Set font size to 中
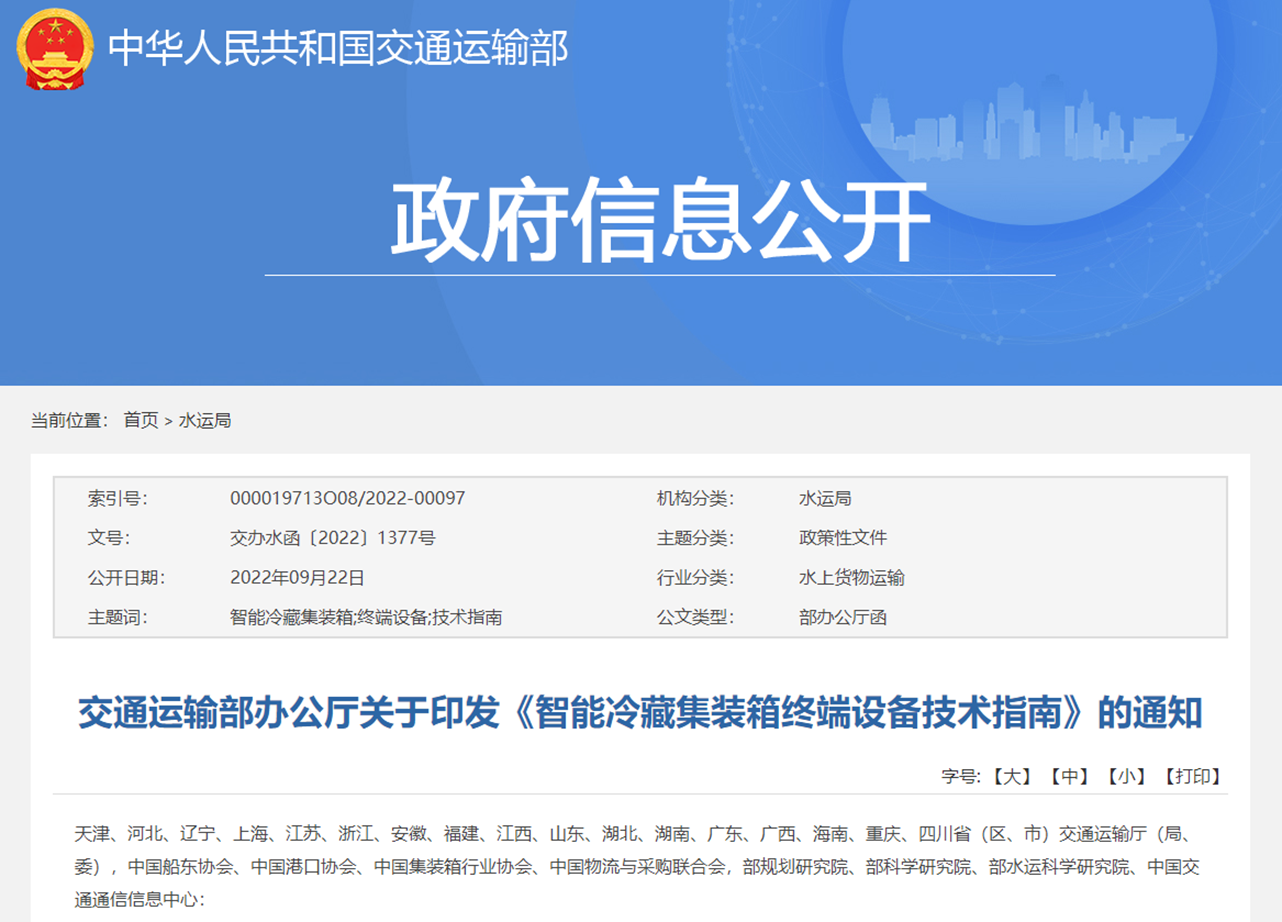 click(x=1069, y=776)
